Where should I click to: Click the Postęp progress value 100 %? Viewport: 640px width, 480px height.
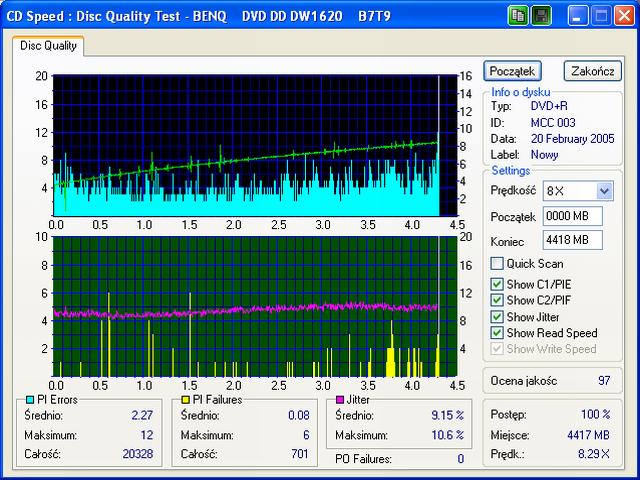click(596, 415)
